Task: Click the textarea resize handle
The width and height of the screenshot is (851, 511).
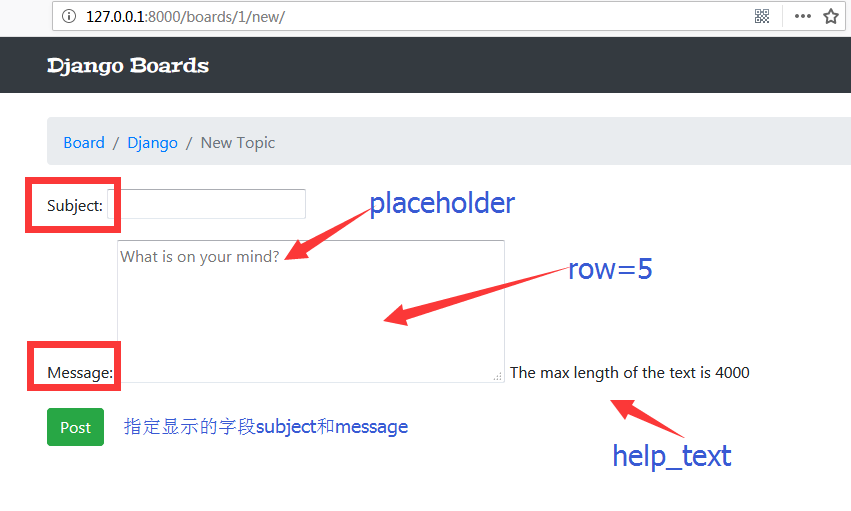Action: [x=498, y=376]
